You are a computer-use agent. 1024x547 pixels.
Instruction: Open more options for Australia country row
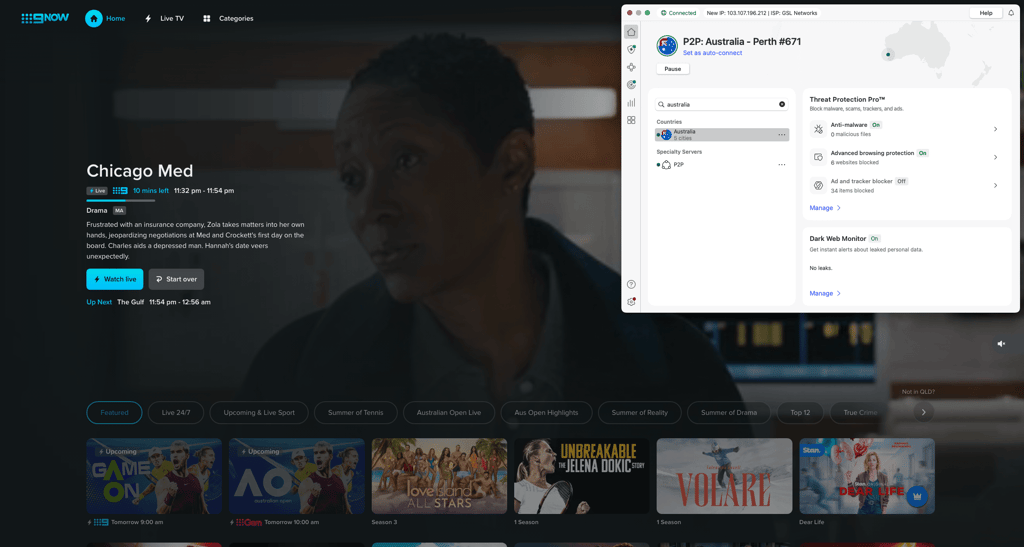782,135
